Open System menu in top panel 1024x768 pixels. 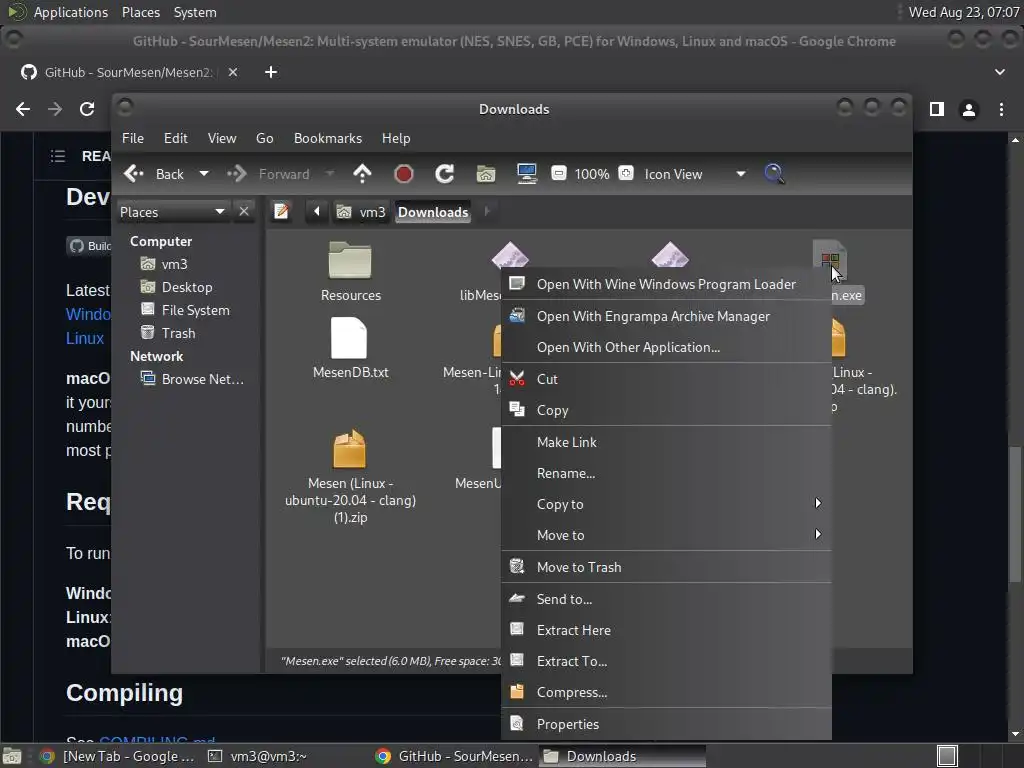pos(195,12)
